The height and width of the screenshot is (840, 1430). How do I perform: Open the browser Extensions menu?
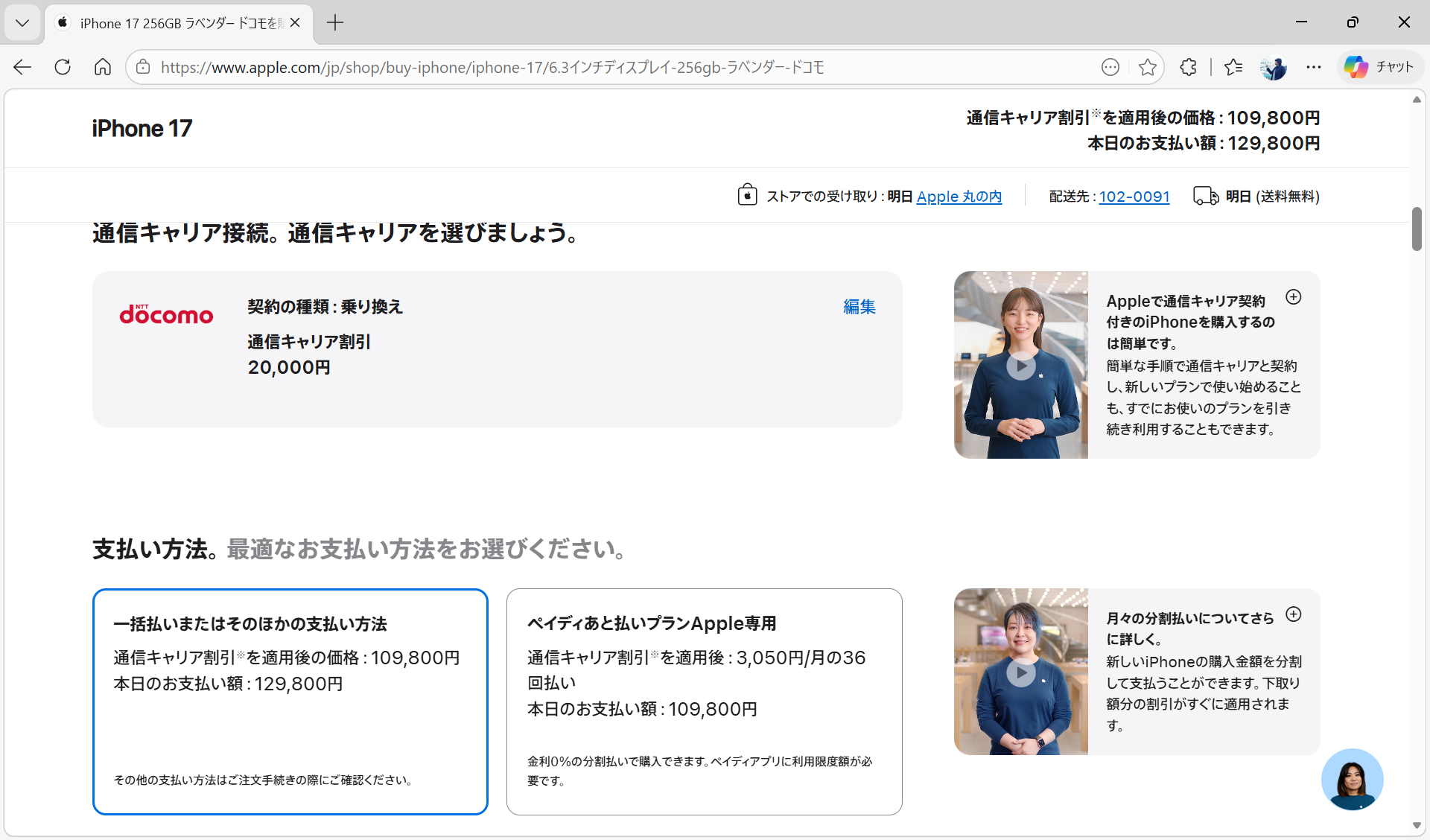point(1187,67)
